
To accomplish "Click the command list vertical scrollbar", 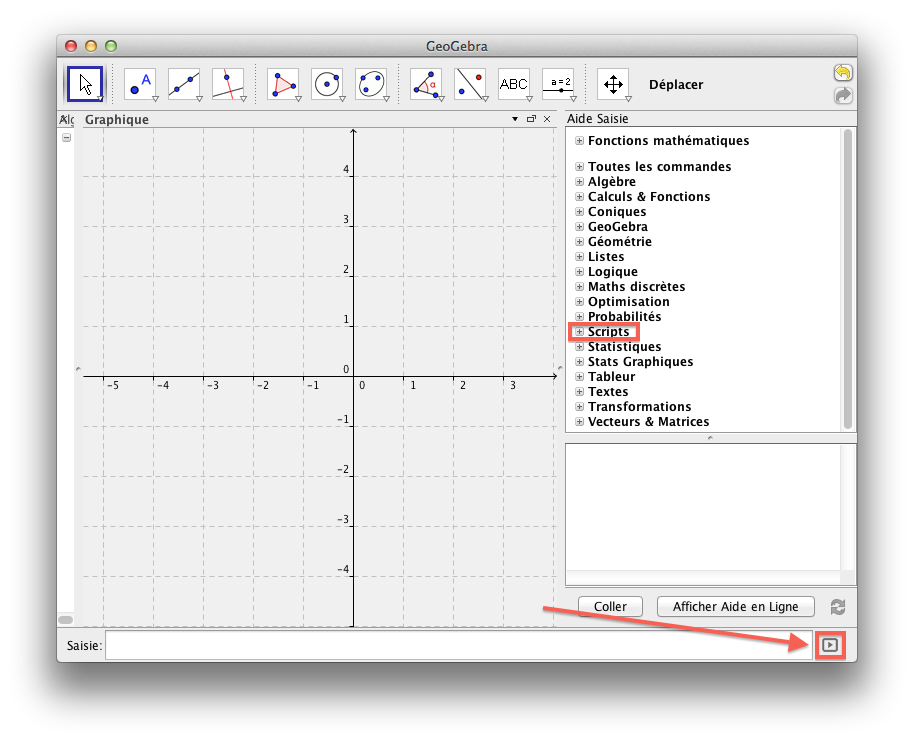I will click(x=848, y=279).
